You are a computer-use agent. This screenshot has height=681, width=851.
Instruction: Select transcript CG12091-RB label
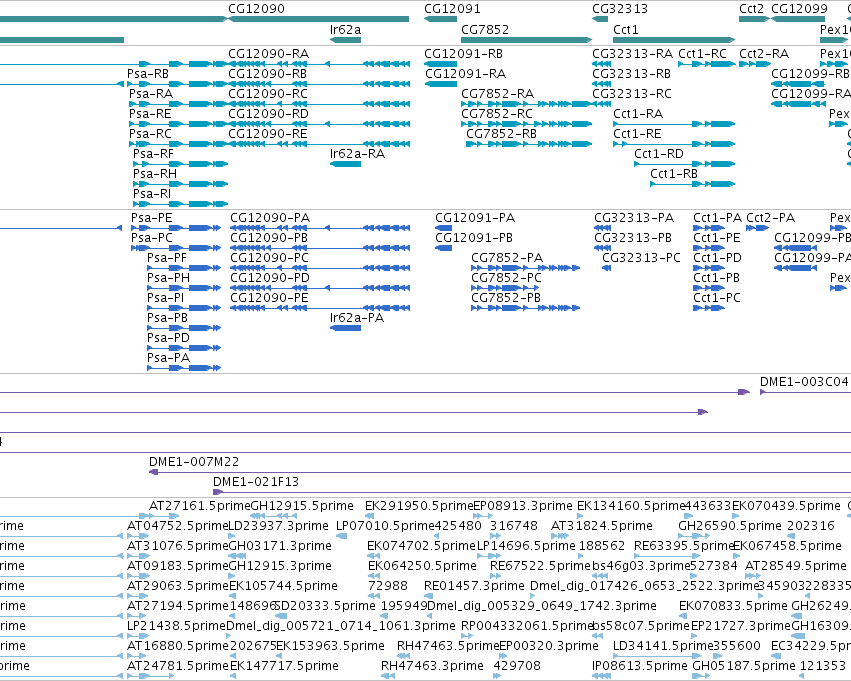463,54
